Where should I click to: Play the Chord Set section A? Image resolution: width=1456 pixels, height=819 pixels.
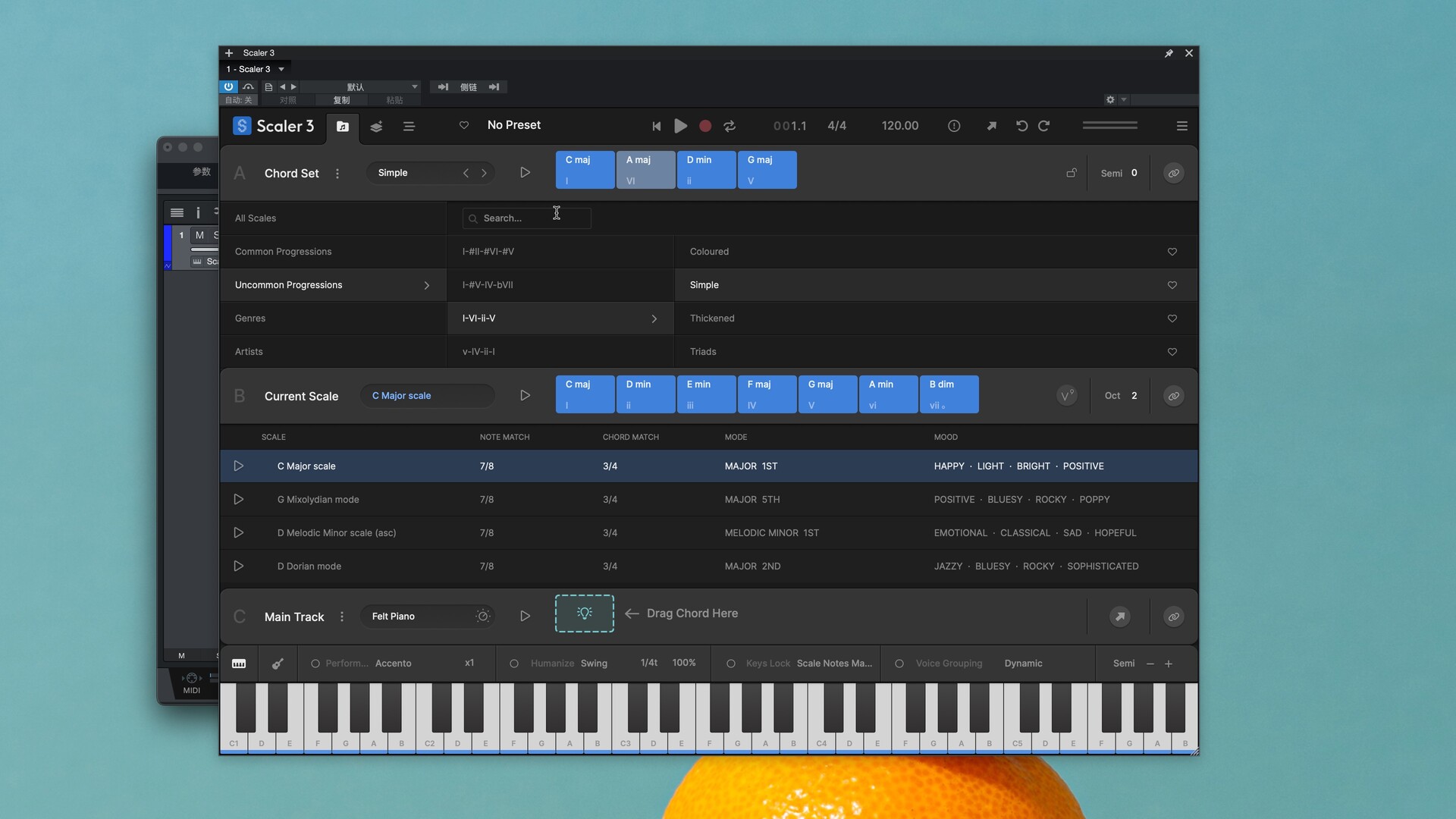525,173
